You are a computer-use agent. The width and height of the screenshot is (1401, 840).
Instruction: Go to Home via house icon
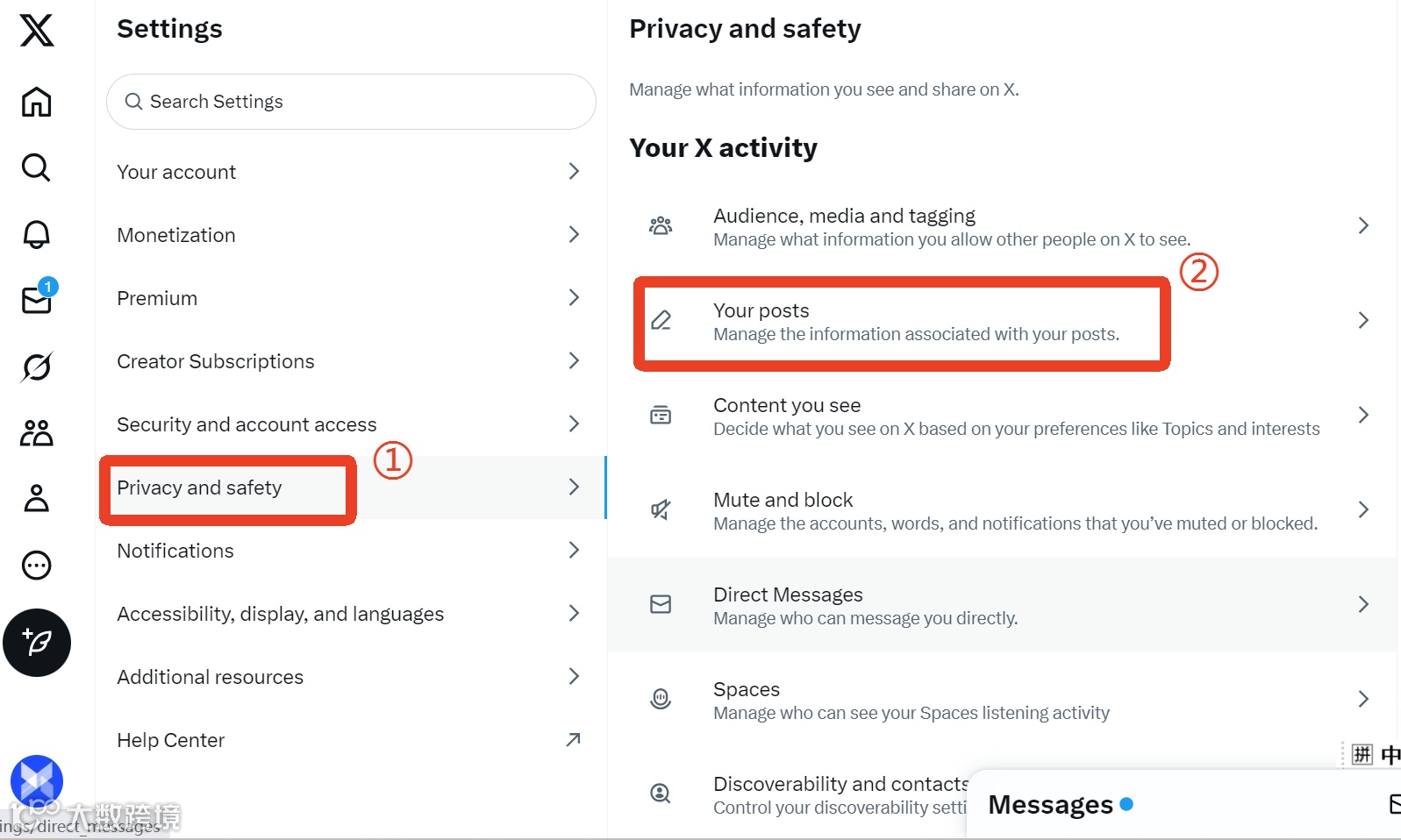(x=37, y=102)
